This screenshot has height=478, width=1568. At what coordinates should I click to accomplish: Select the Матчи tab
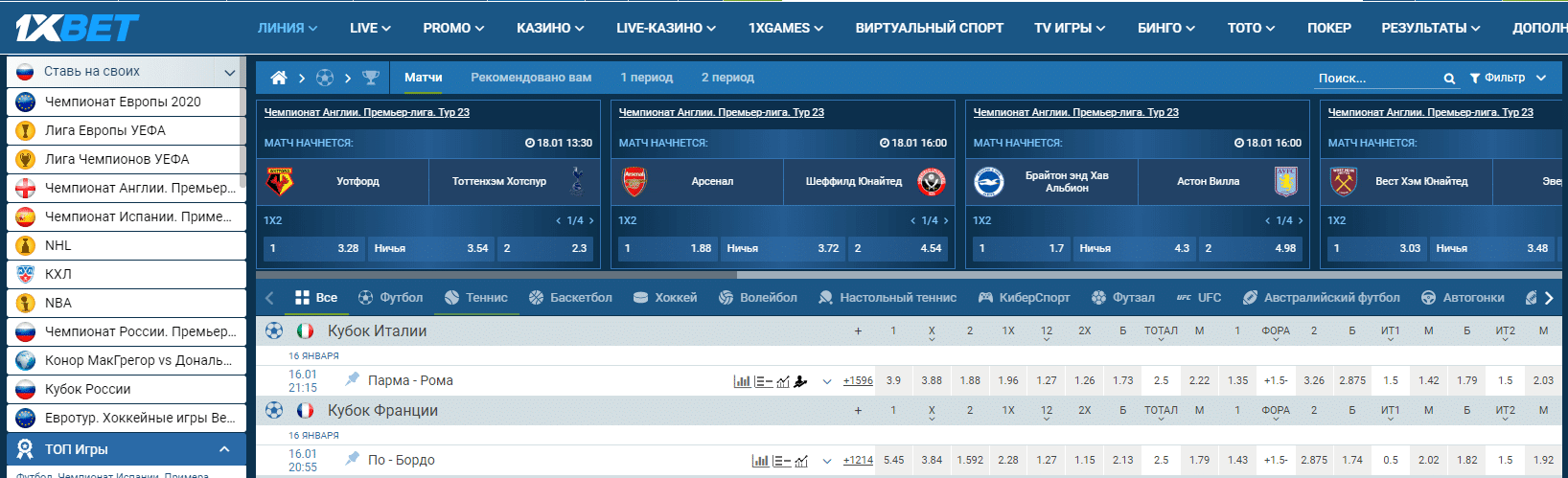pos(423,78)
